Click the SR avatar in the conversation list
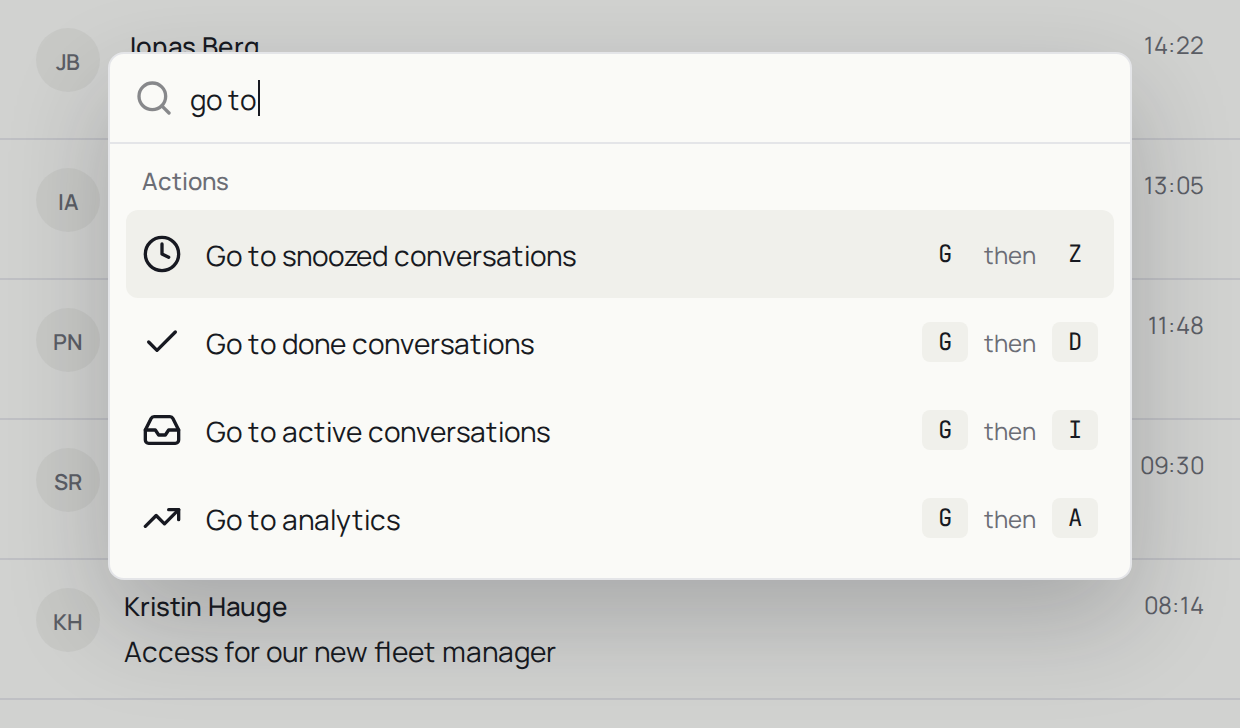 coord(68,481)
